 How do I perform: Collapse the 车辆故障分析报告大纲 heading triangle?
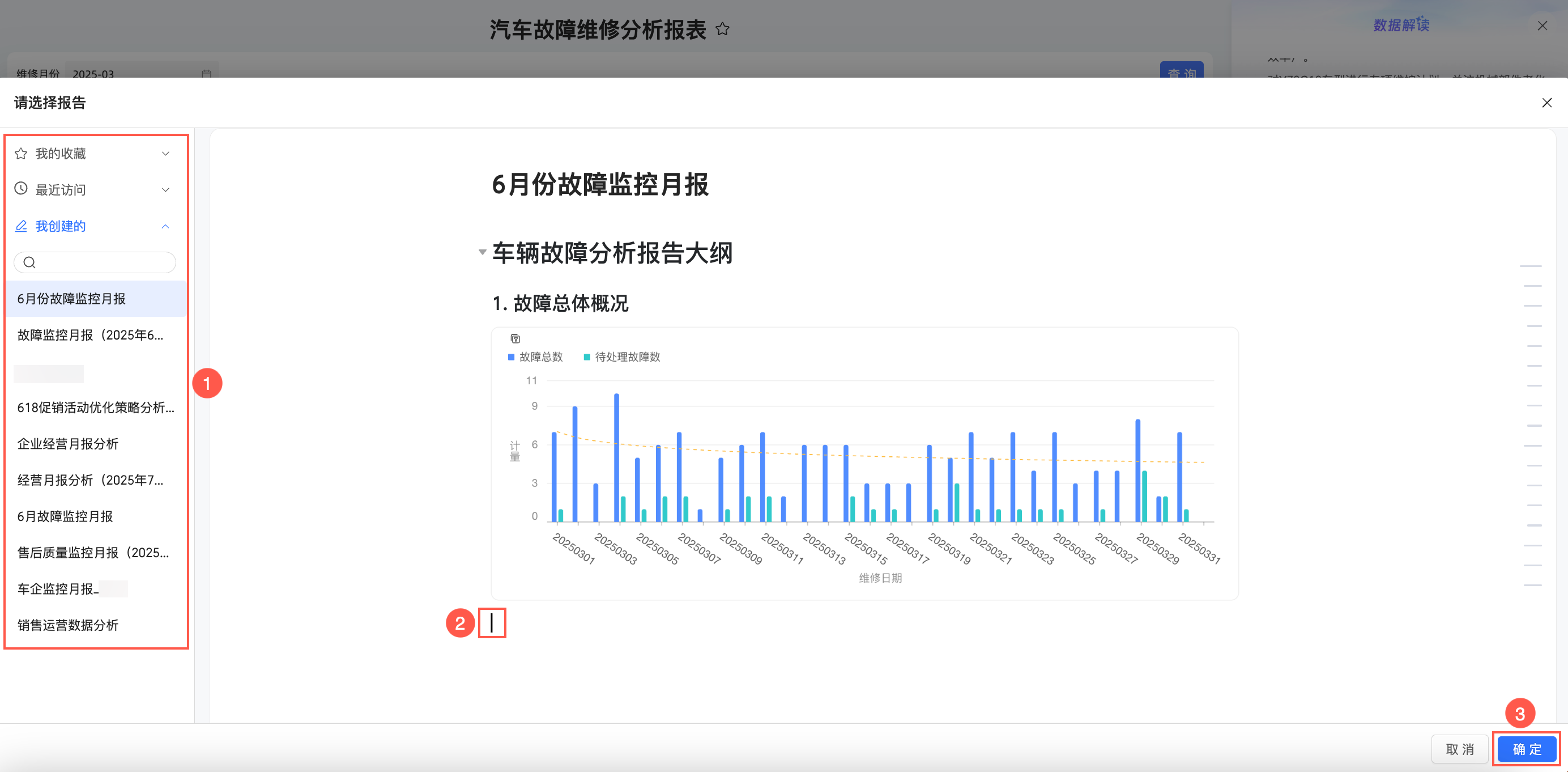(x=482, y=252)
